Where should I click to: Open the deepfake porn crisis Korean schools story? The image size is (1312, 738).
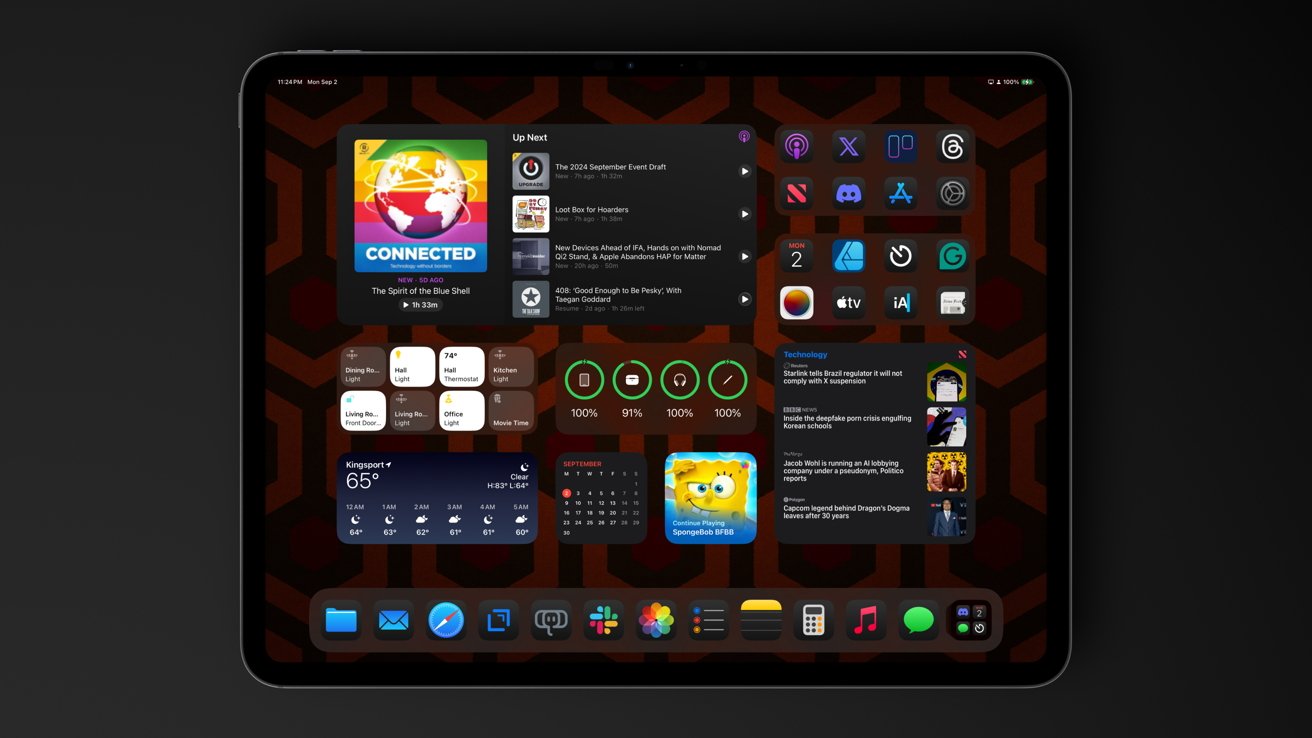[874, 425]
